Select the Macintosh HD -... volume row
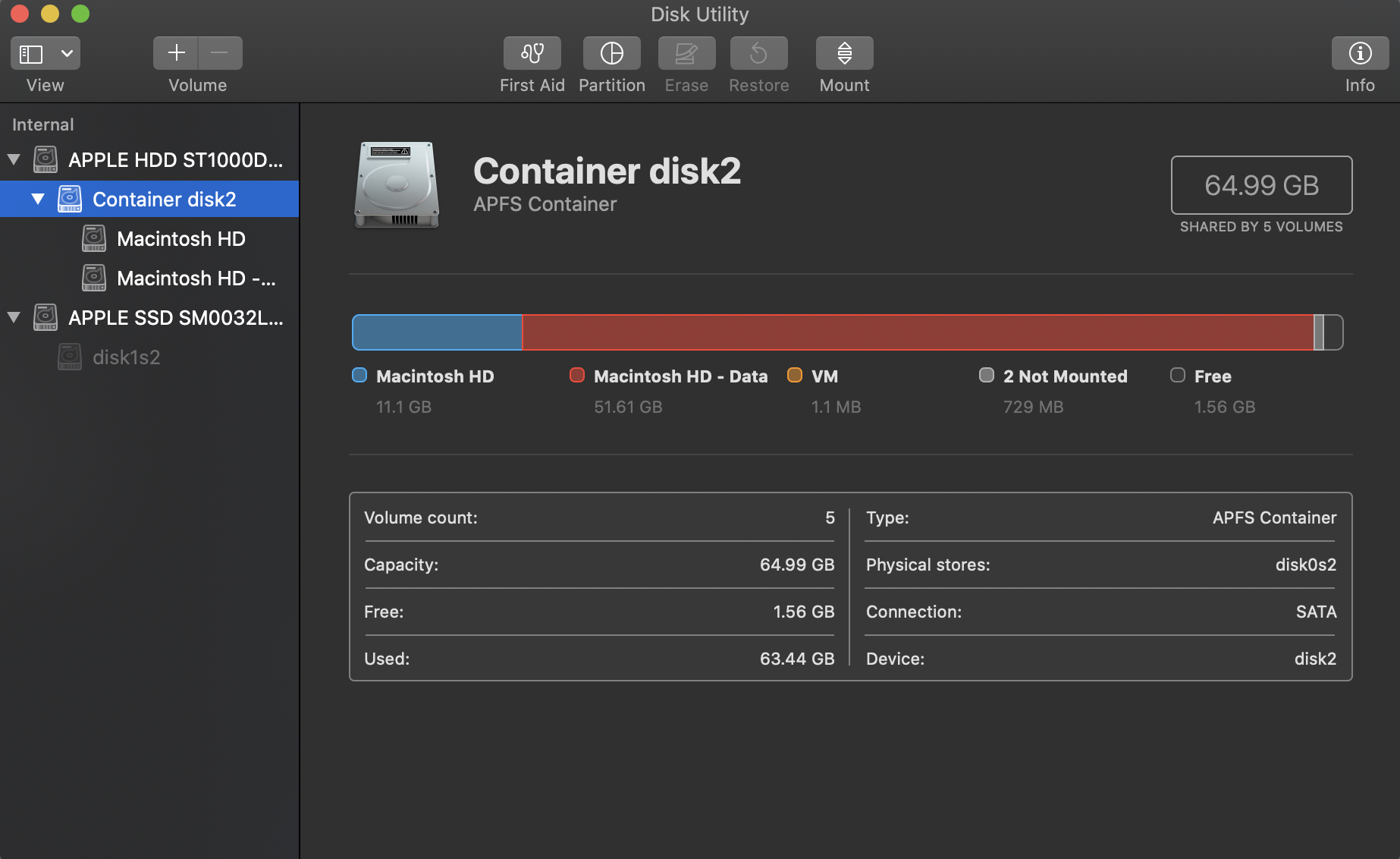 pos(149,278)
